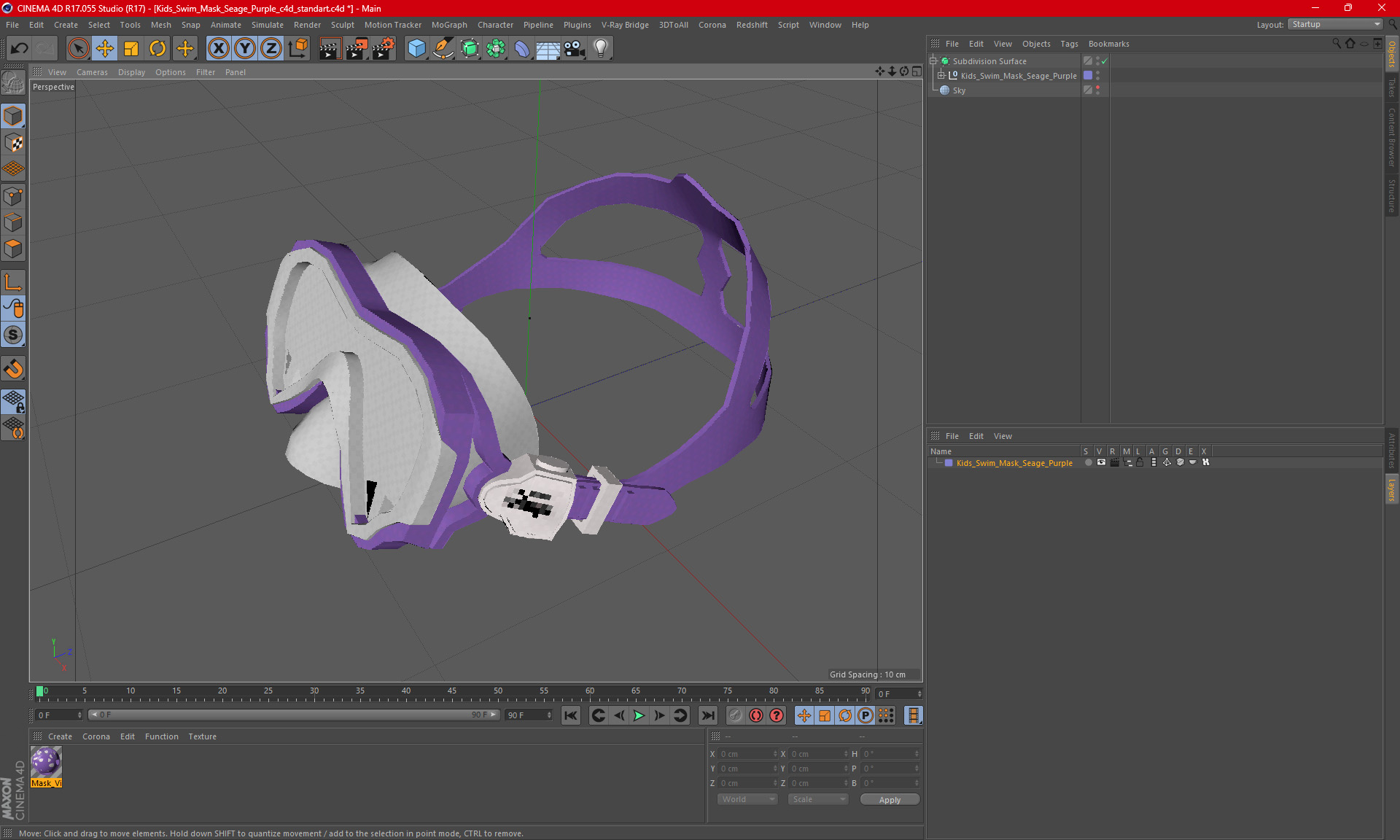Switch to Points mode
The height and width of the screenshot is (840, 1400).
(13, 196)
